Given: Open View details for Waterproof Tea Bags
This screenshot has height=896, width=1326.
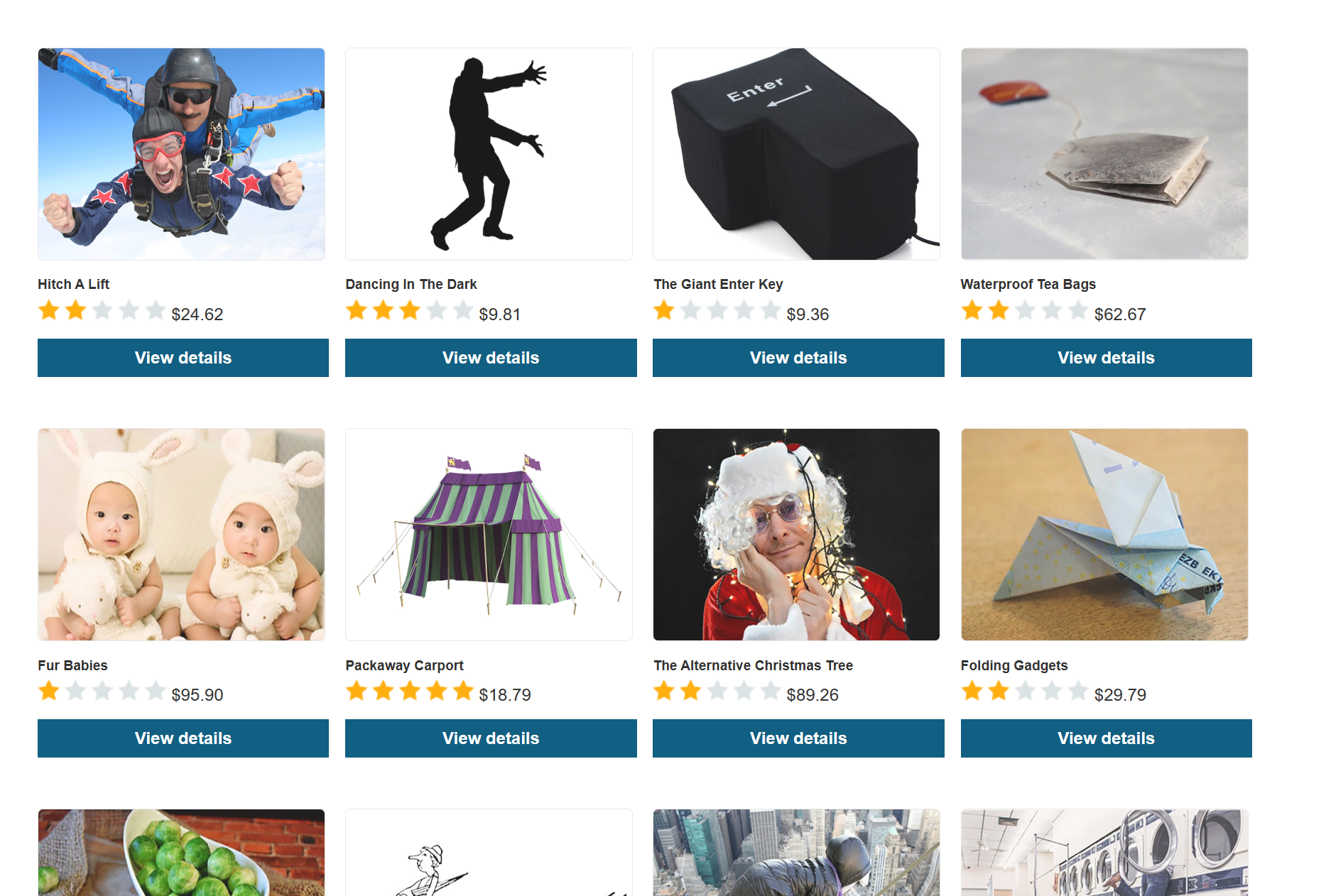Looking at the screenshot, I should point(1106,358).
